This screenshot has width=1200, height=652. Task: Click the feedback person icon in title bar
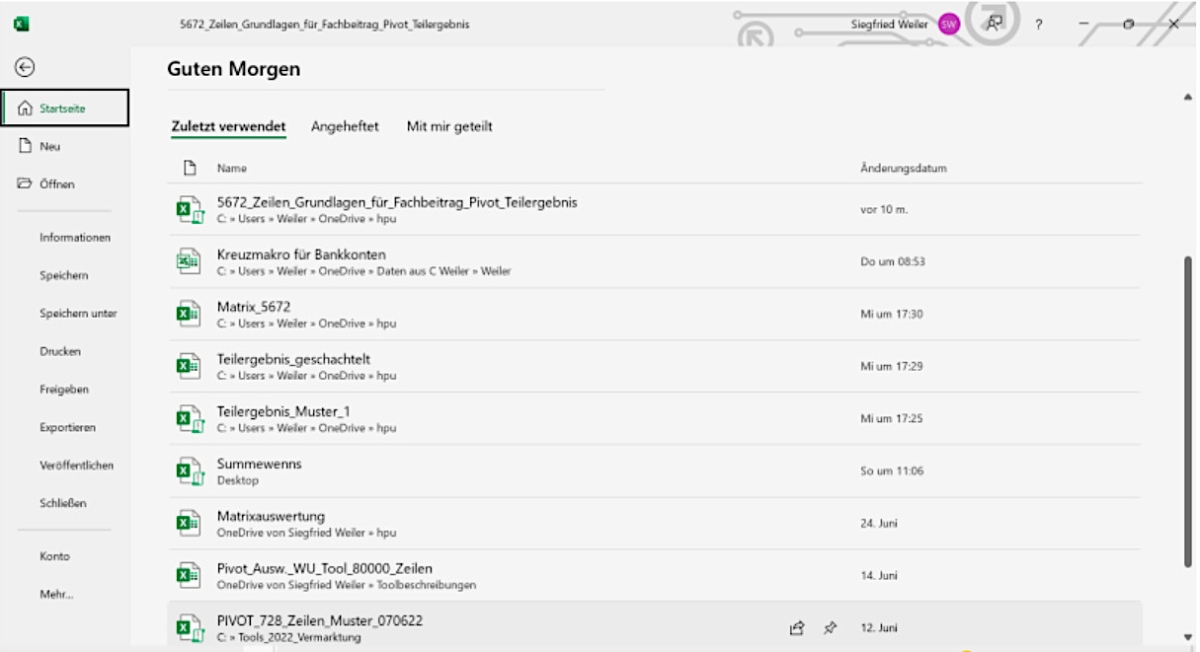(x=993, y=23)
